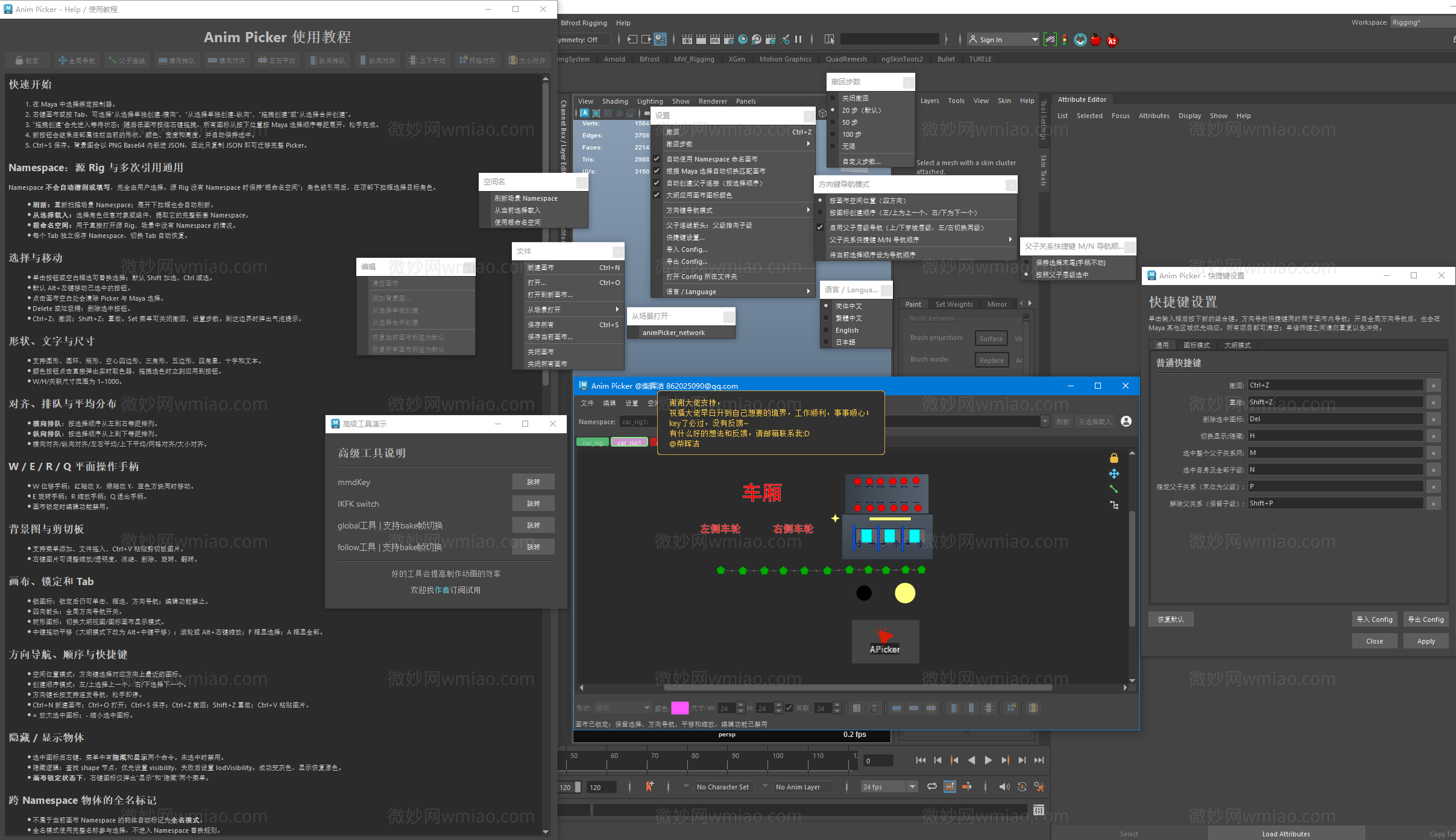Click the green parent-child line icon in the canvas
The width and height of the screenshot is (1456, 840).
pyautogui.click(x=1114, y=489)
